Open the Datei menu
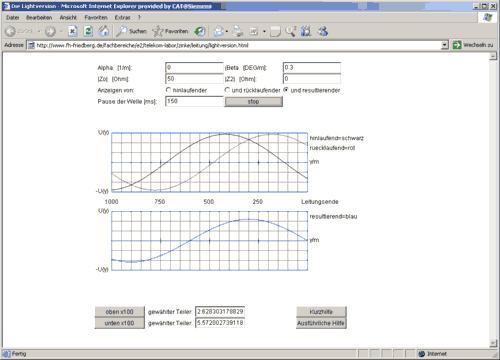 12,17
